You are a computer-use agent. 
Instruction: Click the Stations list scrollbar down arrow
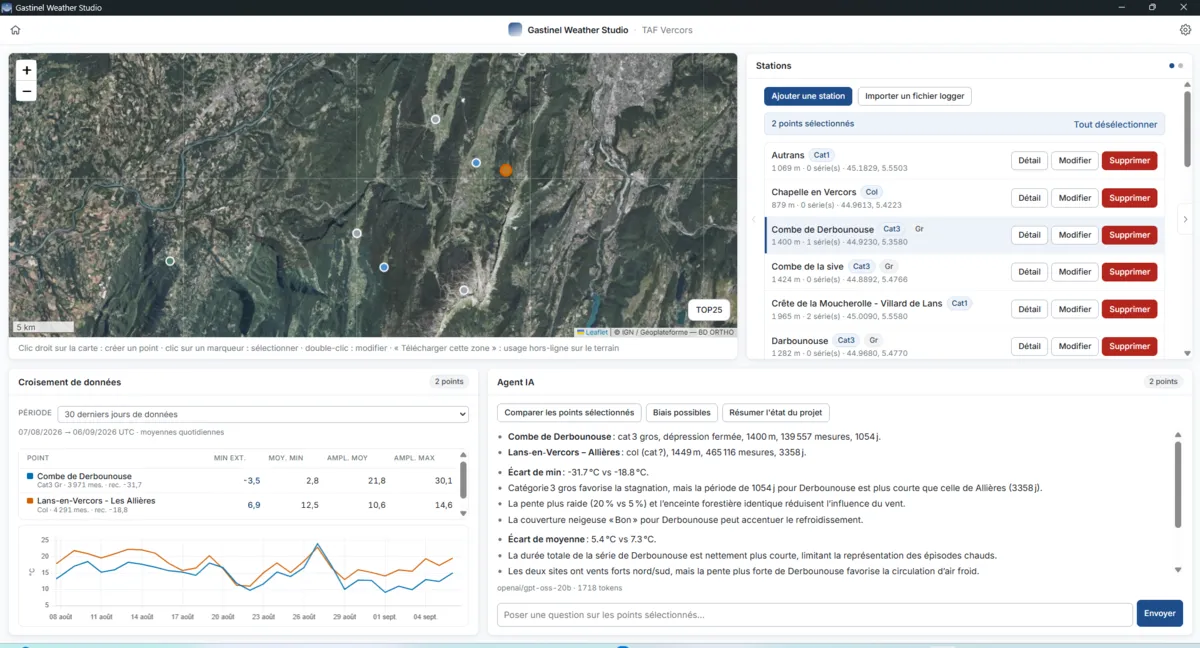coord(1187,353)
